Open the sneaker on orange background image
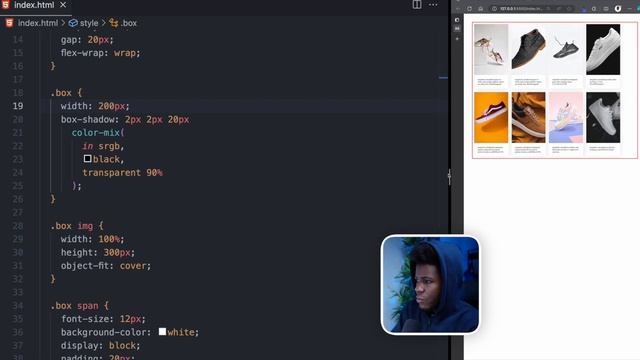This screenshot has width=640, height=360. click(x=491, y=118)
